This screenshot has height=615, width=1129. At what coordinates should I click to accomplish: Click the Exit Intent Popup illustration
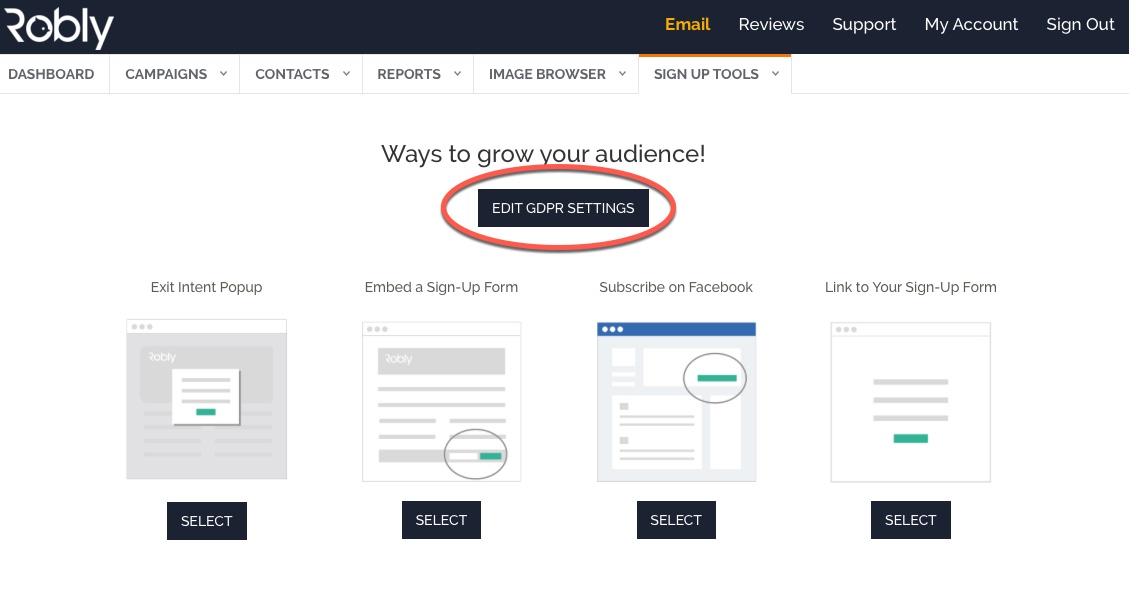point(207,399)
